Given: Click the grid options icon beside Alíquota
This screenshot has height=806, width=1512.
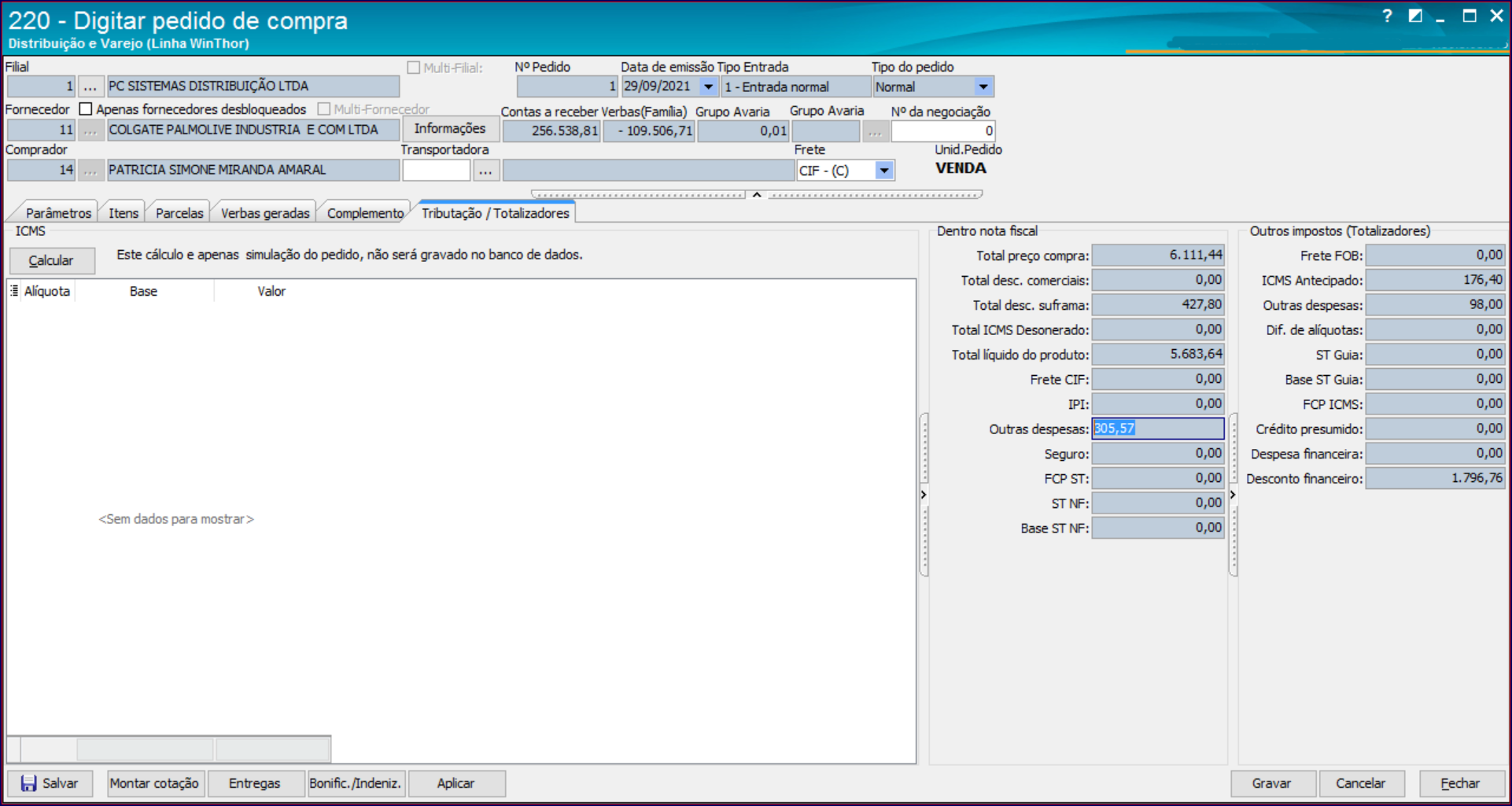Looking at the screenshot, I should (x=14, y=291).
